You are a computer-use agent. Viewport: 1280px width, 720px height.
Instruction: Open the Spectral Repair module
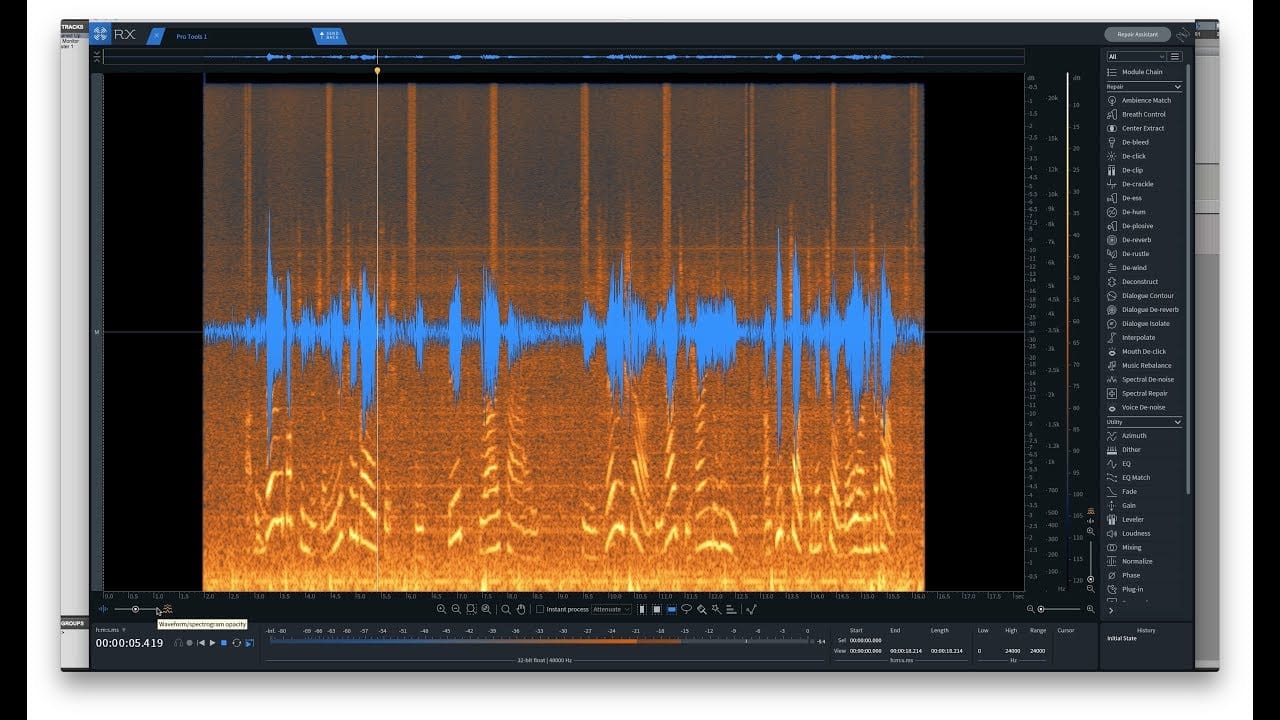click(1139, 394)
